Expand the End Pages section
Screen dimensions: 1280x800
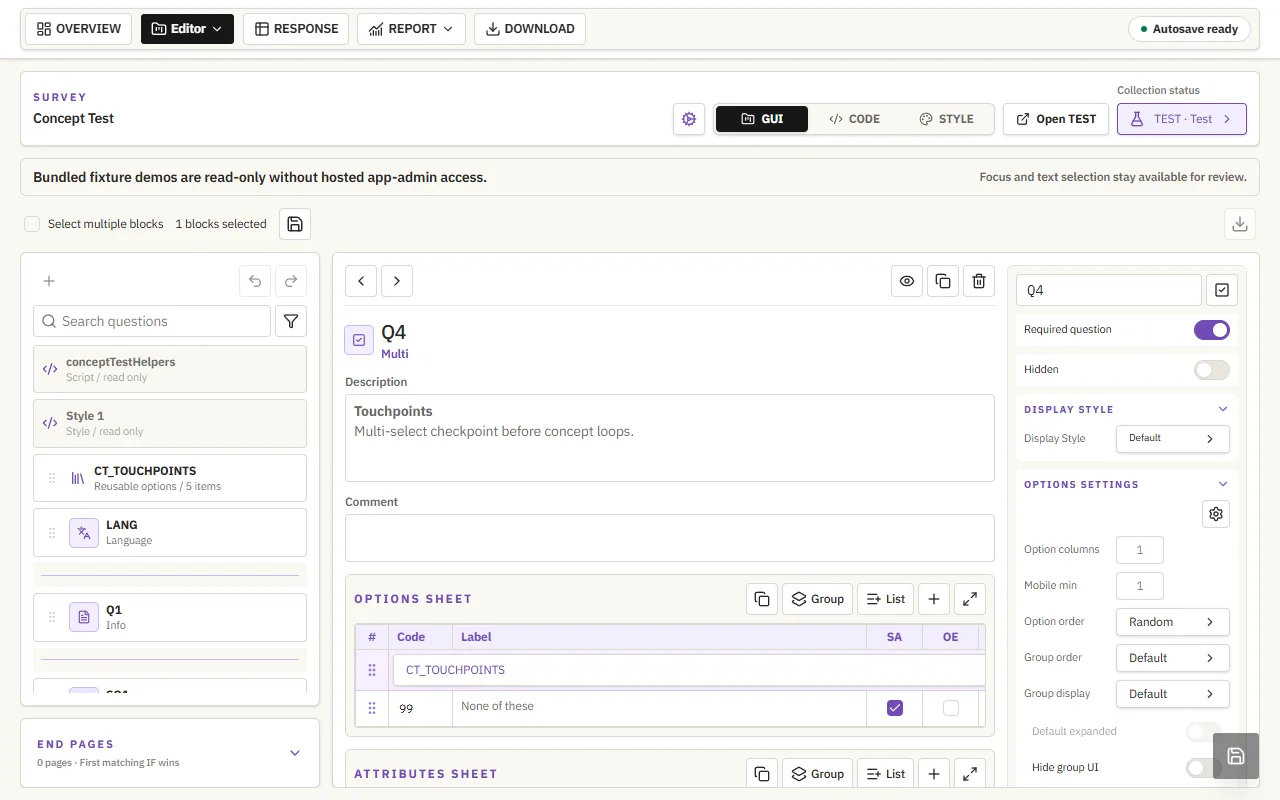[x=295, y=753]
